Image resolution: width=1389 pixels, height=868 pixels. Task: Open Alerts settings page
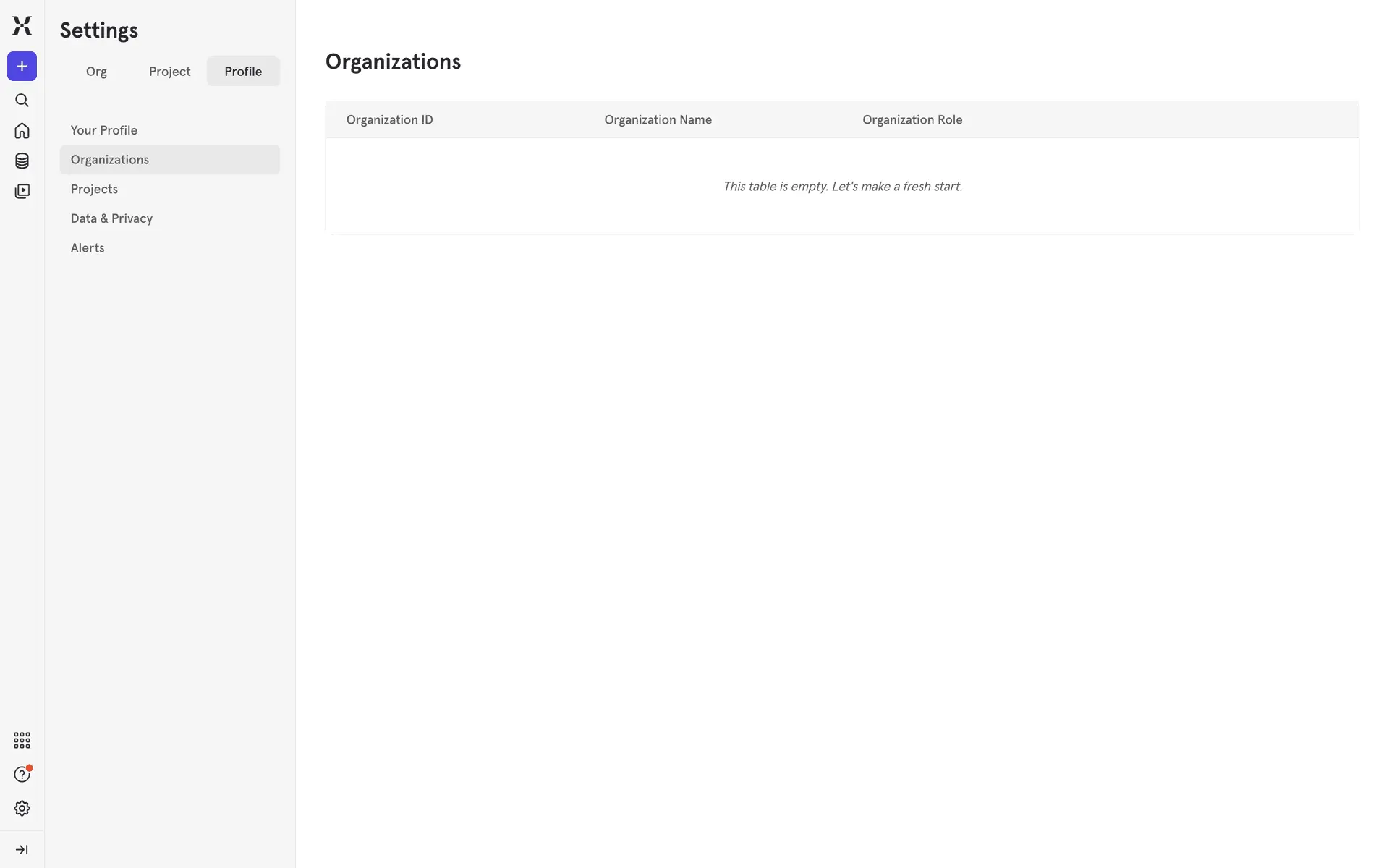[x=88, y=248]
